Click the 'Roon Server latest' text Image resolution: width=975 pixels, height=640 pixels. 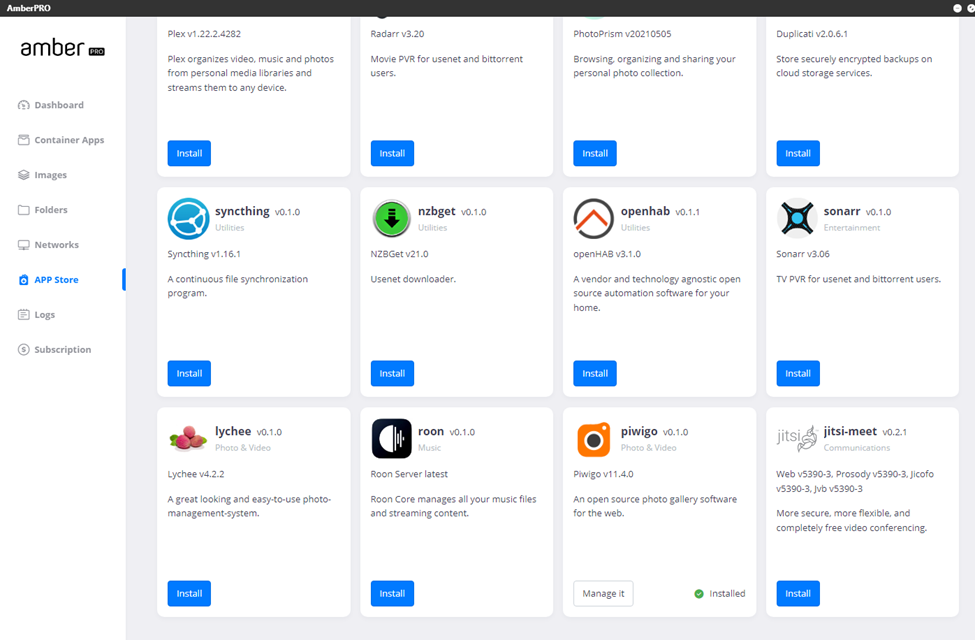[x=409, y=475]
